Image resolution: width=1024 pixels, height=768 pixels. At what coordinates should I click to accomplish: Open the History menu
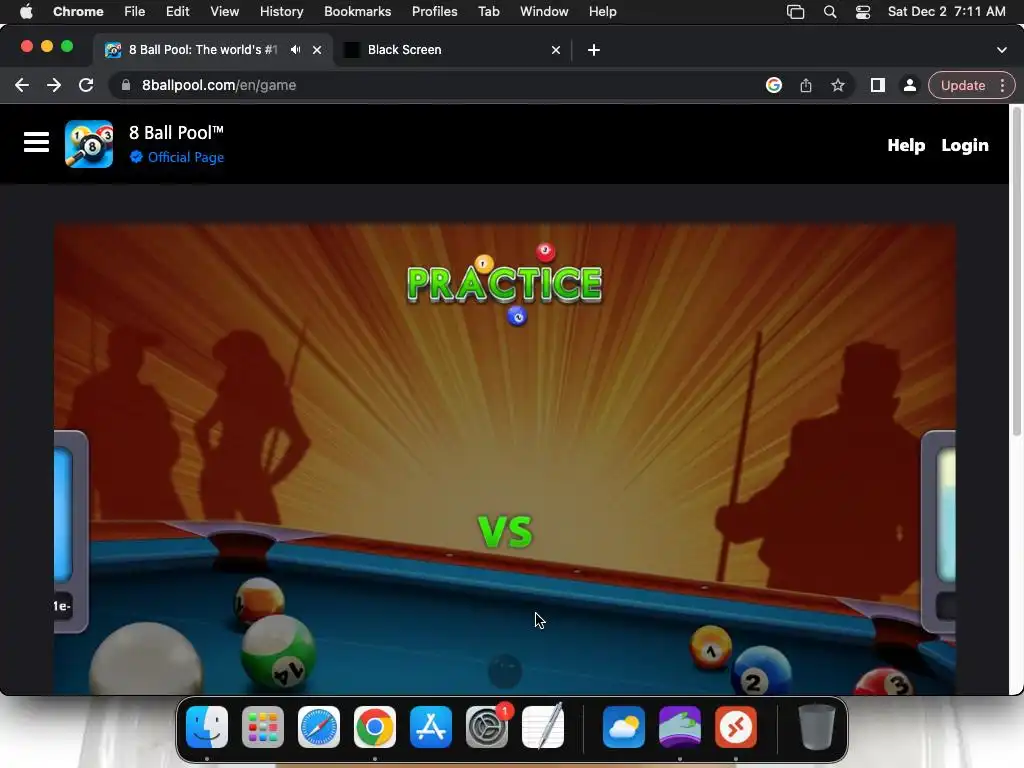[x=281, y=11]
